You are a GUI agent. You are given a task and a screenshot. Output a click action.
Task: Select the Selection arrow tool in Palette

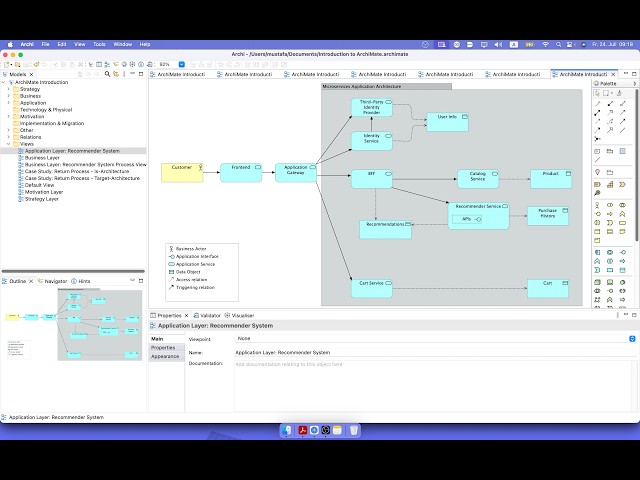[x=597, y=93]
